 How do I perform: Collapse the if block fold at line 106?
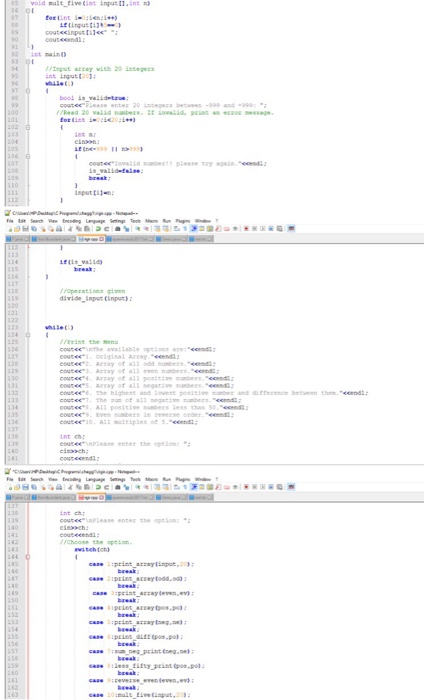coord(28,156)
